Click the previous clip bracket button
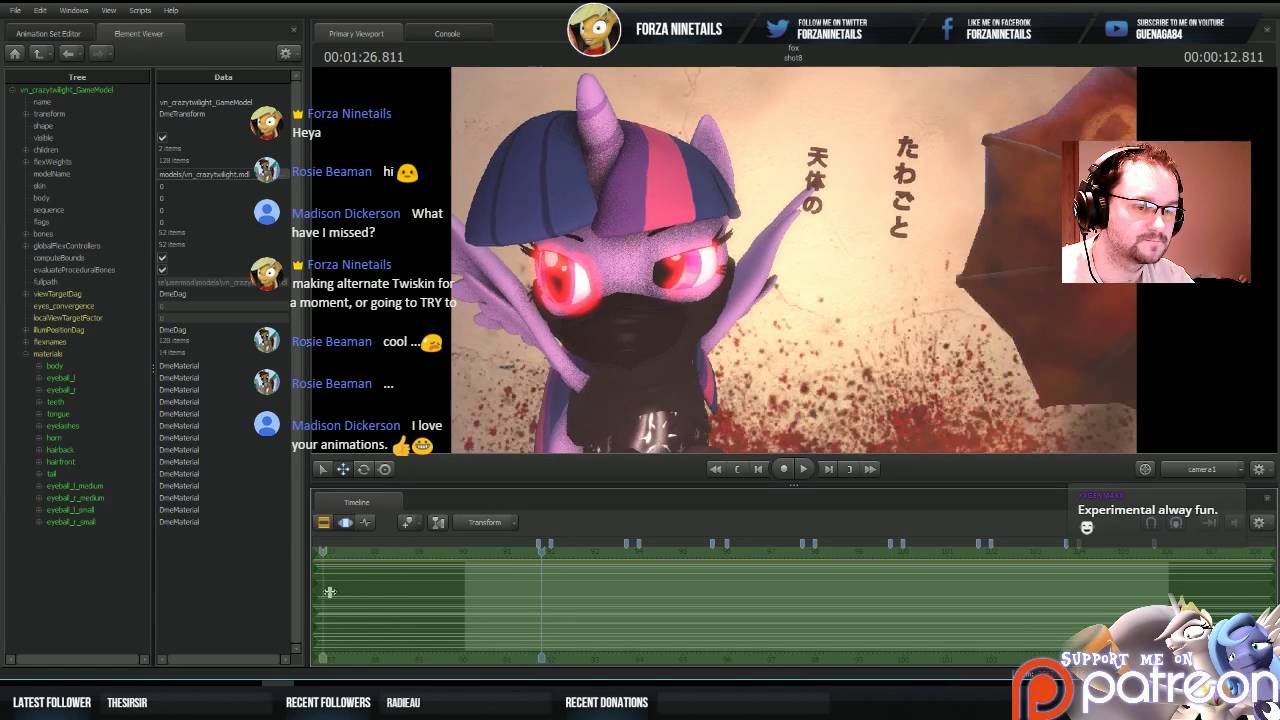 [738, 469]
